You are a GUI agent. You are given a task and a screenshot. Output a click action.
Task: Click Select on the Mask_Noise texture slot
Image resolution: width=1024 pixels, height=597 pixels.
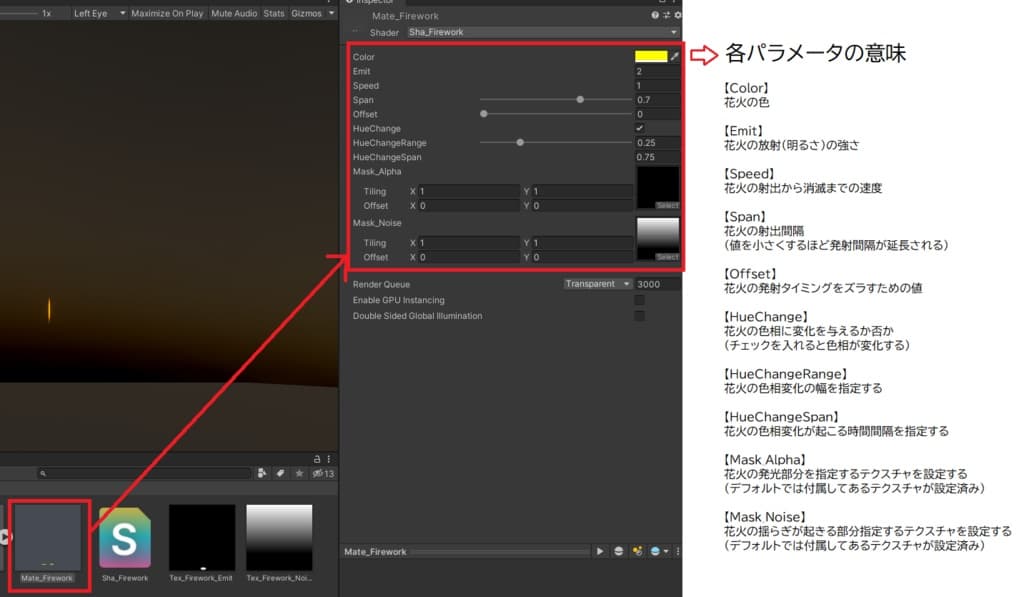point(667,257)
